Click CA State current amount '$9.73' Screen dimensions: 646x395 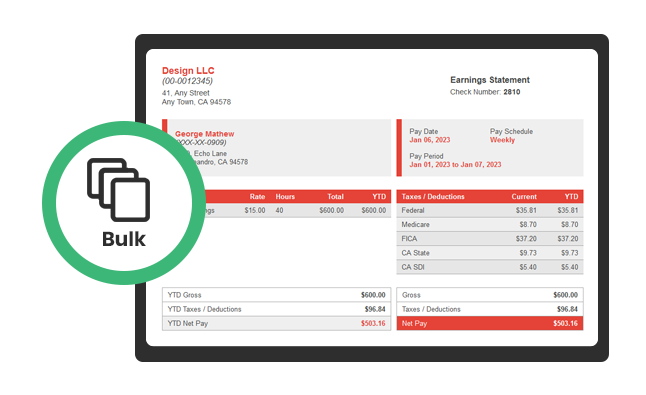528,253
